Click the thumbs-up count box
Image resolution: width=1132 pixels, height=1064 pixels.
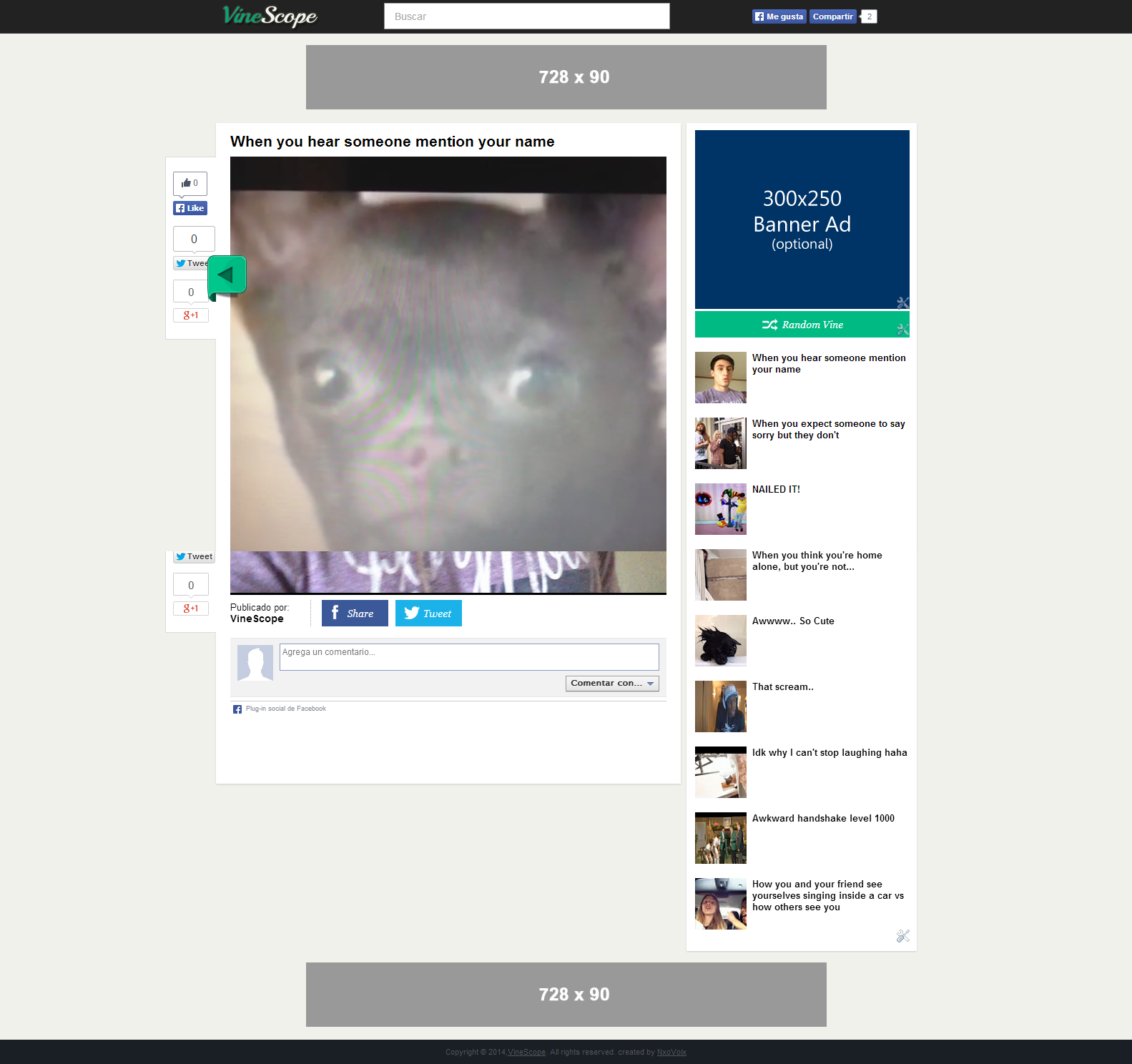(x=190, y=183)
